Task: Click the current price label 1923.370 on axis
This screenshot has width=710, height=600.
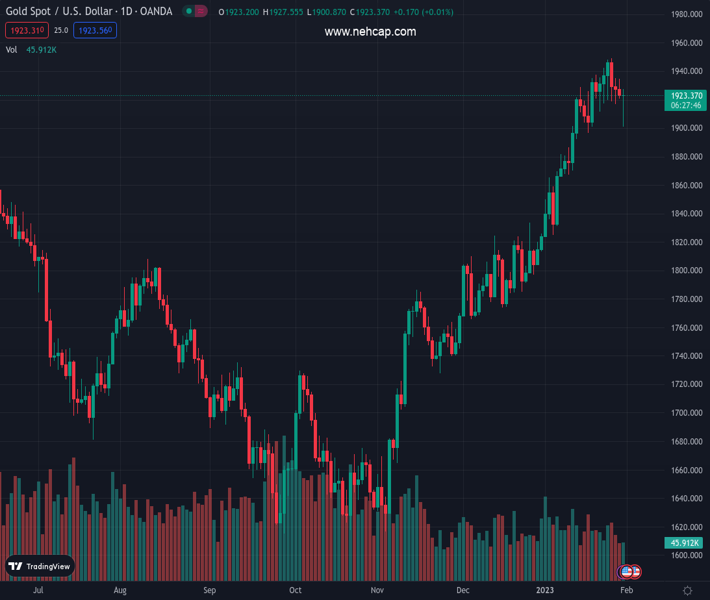Action: click(686, 96)
